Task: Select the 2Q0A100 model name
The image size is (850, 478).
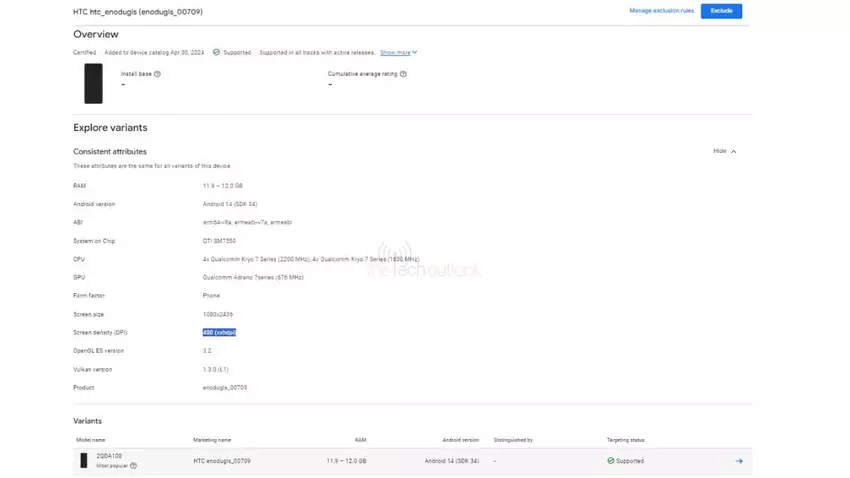Action: click(108, 456)
